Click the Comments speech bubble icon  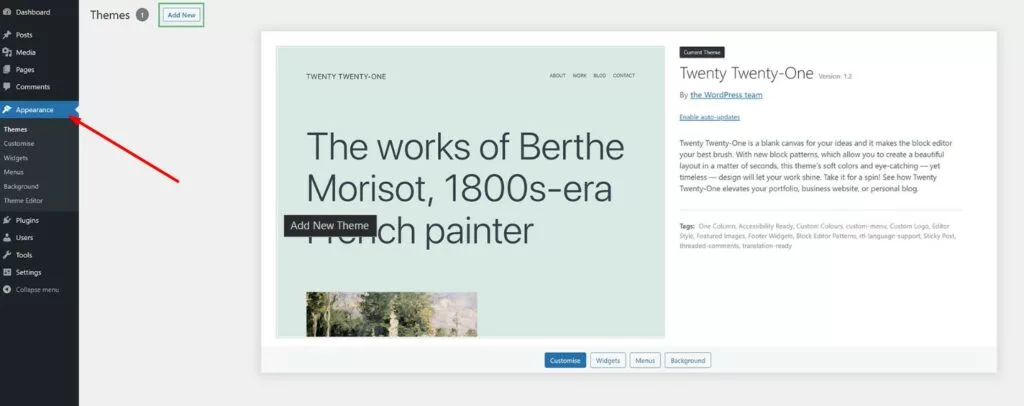(7, 86)
